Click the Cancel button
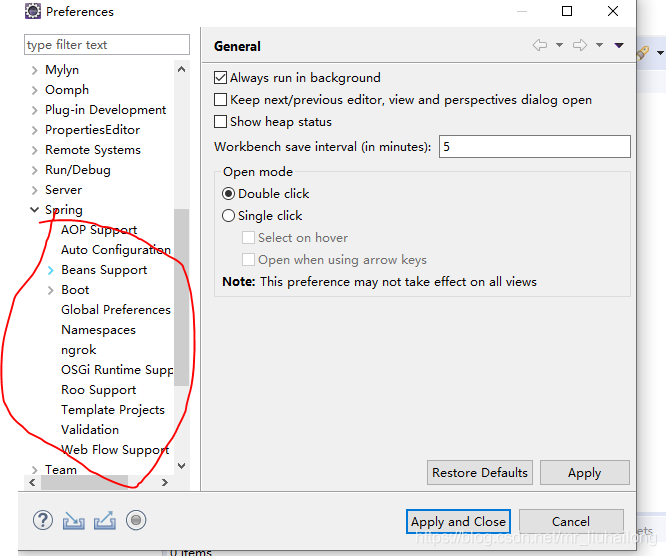 [571, 522]
